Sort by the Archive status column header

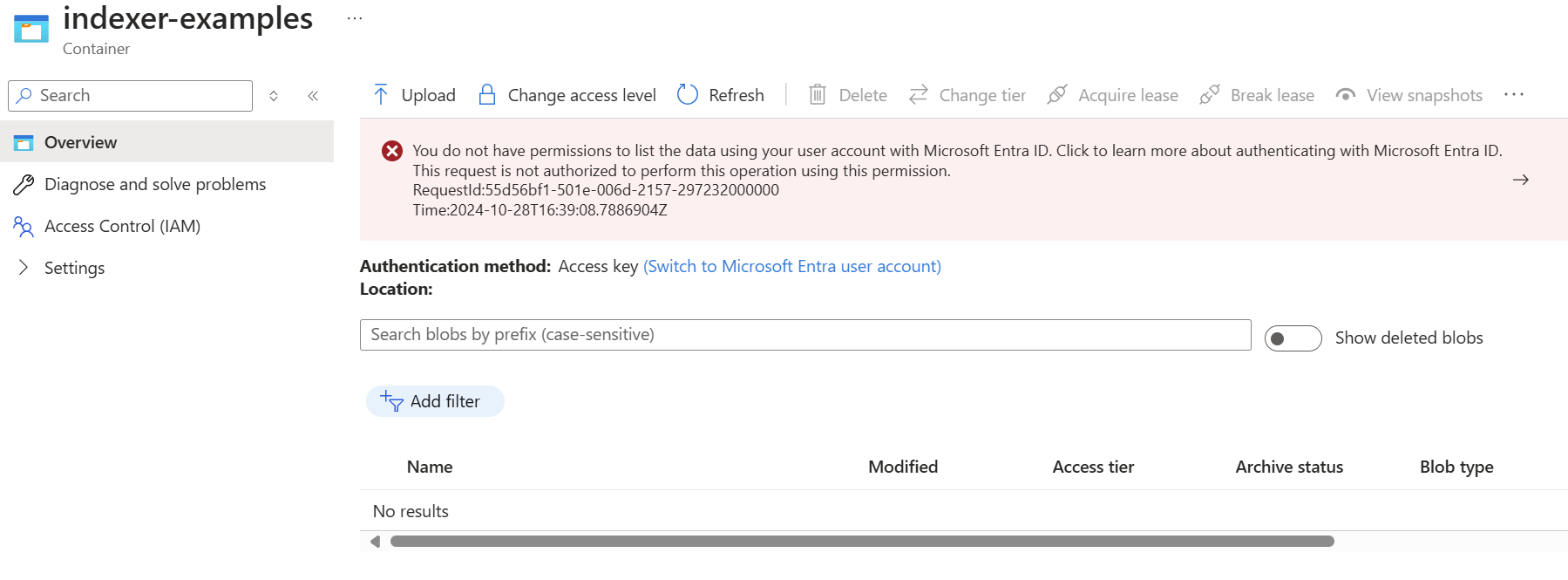1289,467
